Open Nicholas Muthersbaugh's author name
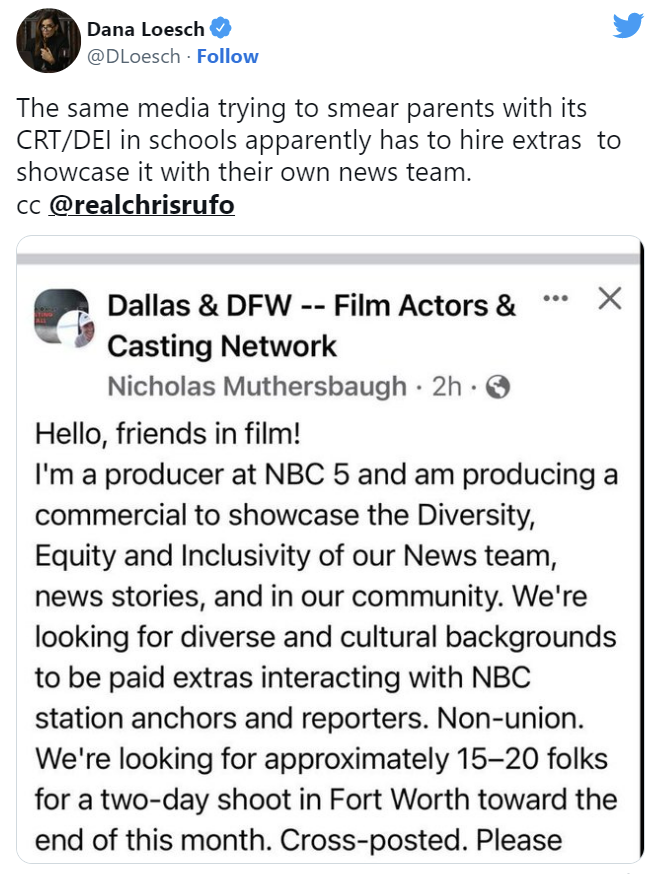The image size is (655, 874). [257, 386]
